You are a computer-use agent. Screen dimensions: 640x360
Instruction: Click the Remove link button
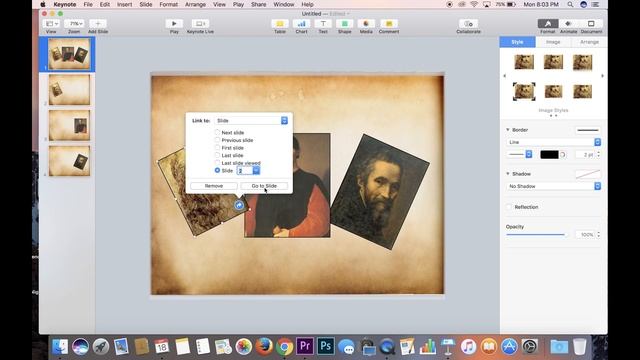pyautogui.click(x=214, y=186)
